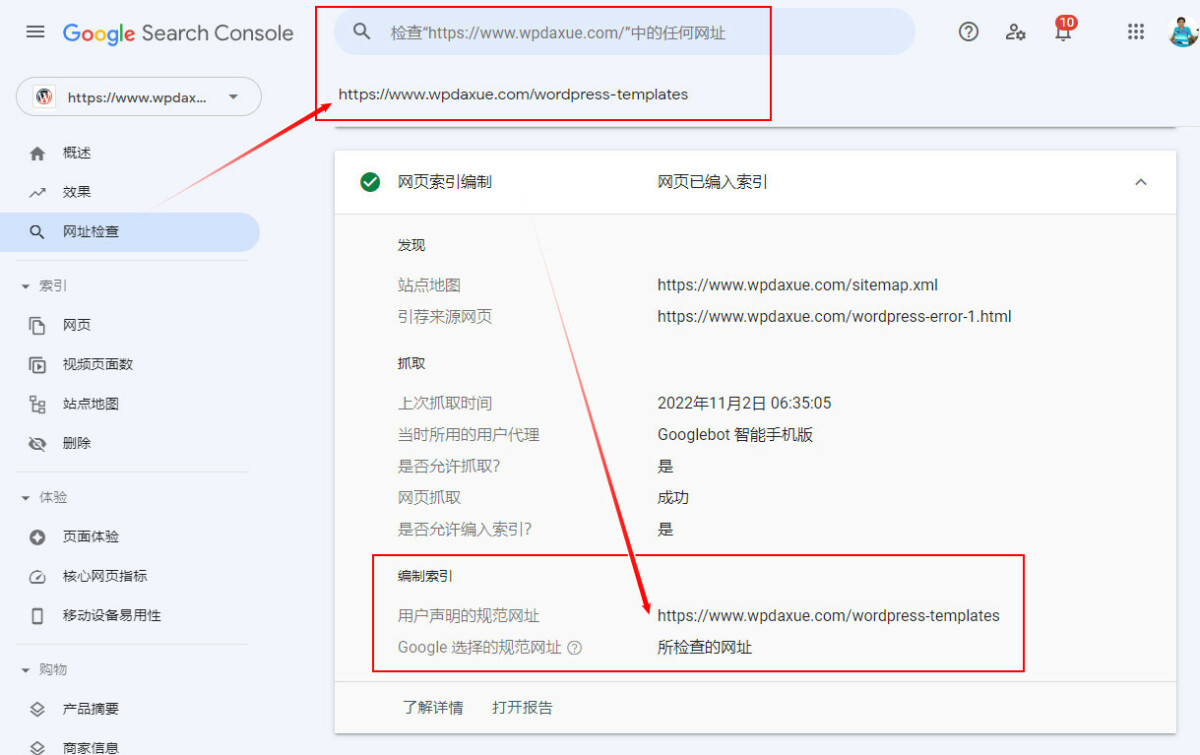Image resolution: width=1200 pixels, height=755 pixels.
Task: Click the URL inspection search field
Action: (624, 32)
